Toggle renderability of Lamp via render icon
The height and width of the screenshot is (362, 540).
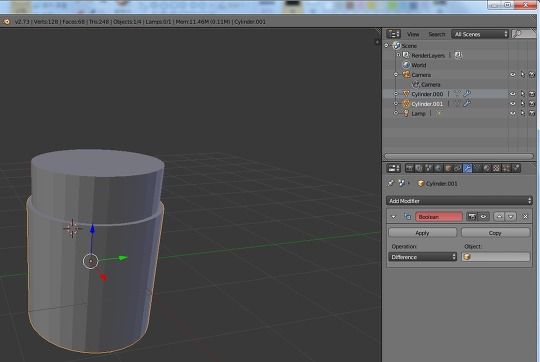[532, 113]
